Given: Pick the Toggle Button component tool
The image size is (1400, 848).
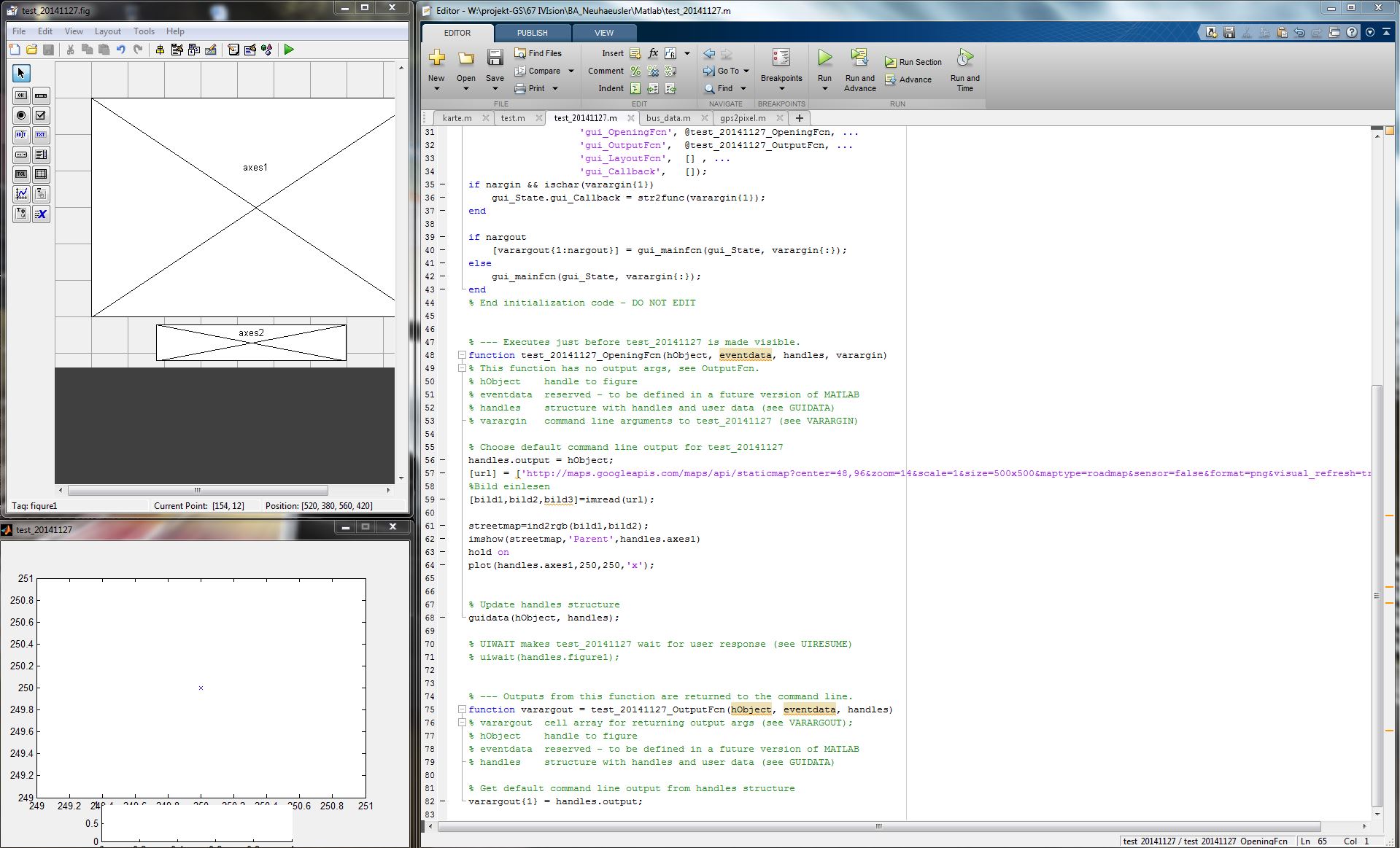Looking at the screenshot, I should click(21, 174).
